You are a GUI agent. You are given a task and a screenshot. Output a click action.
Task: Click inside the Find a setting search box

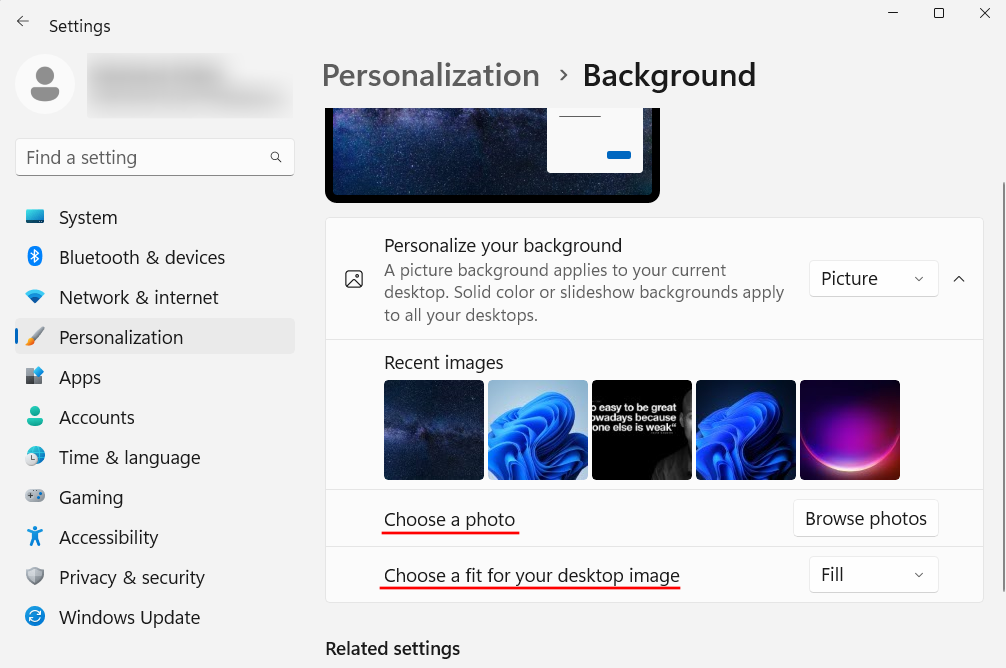(154, 157)
